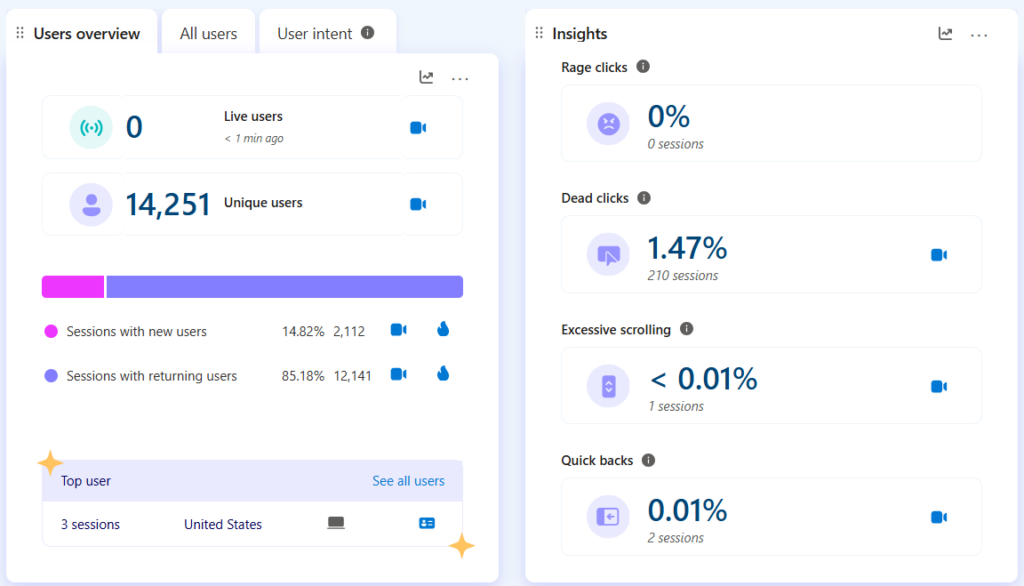View recordings of sessions with new users

coord(398,330)
